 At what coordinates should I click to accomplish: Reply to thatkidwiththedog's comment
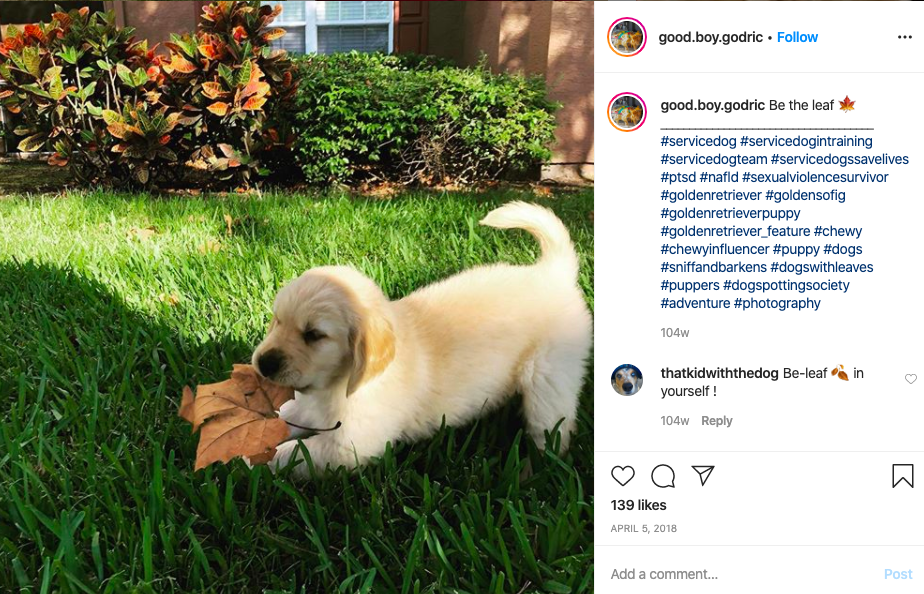717,421
